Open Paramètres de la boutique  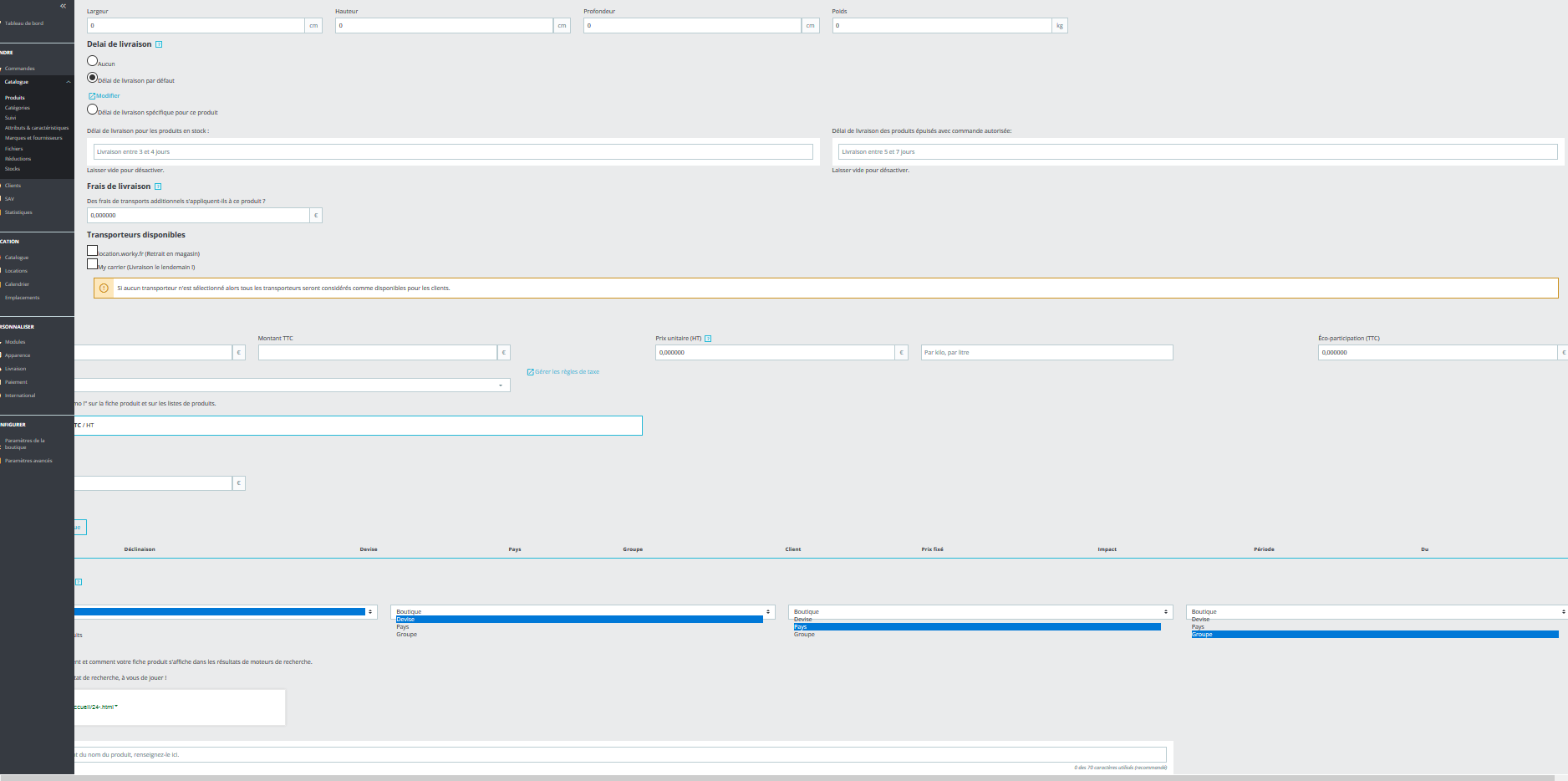tap(25, 444)
